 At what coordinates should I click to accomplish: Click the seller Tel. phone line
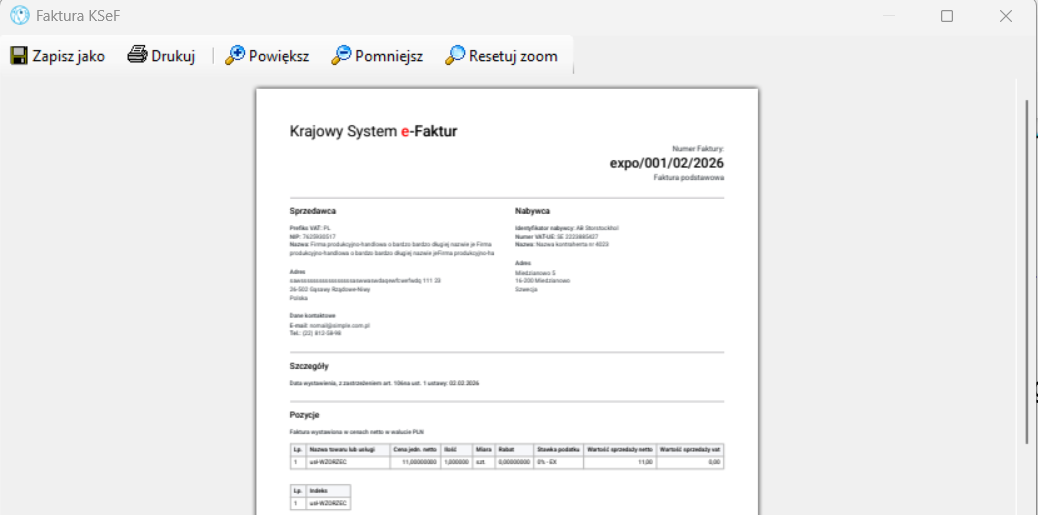pos(315,333)
